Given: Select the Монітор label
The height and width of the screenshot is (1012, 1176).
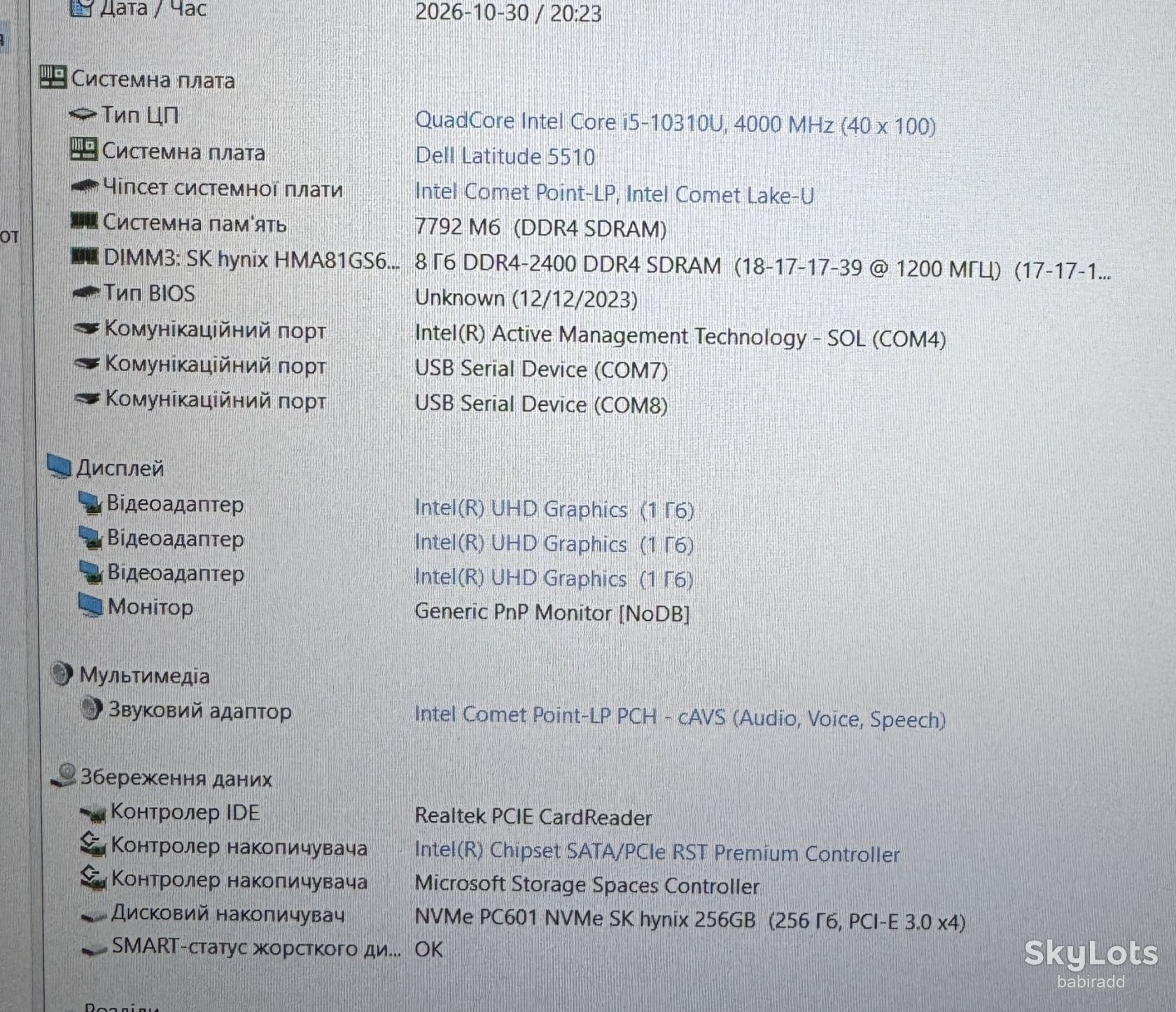Looking at the screenshot, I should tap(150, 606).
